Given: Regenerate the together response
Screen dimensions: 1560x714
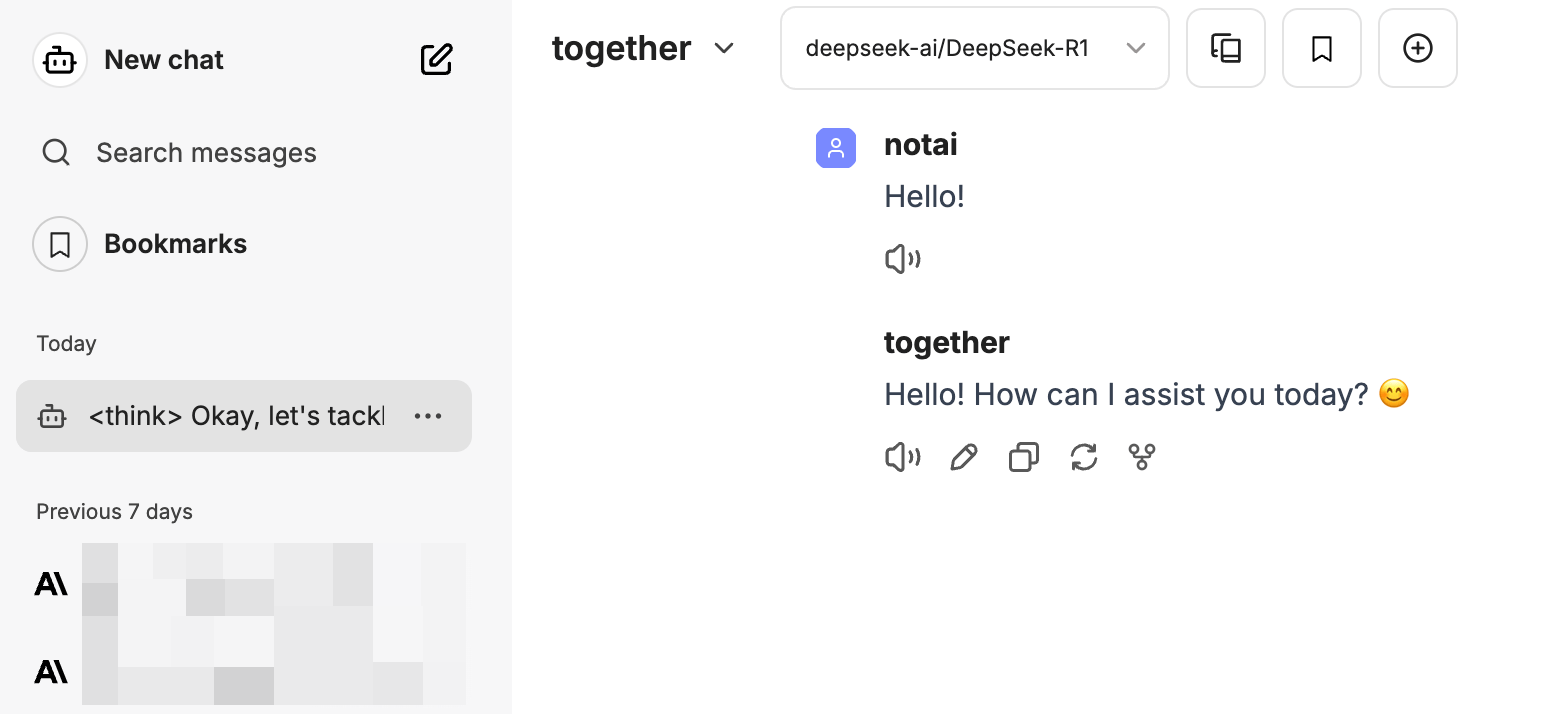Looking at the screenshot, I should [x=1083, y=458].
